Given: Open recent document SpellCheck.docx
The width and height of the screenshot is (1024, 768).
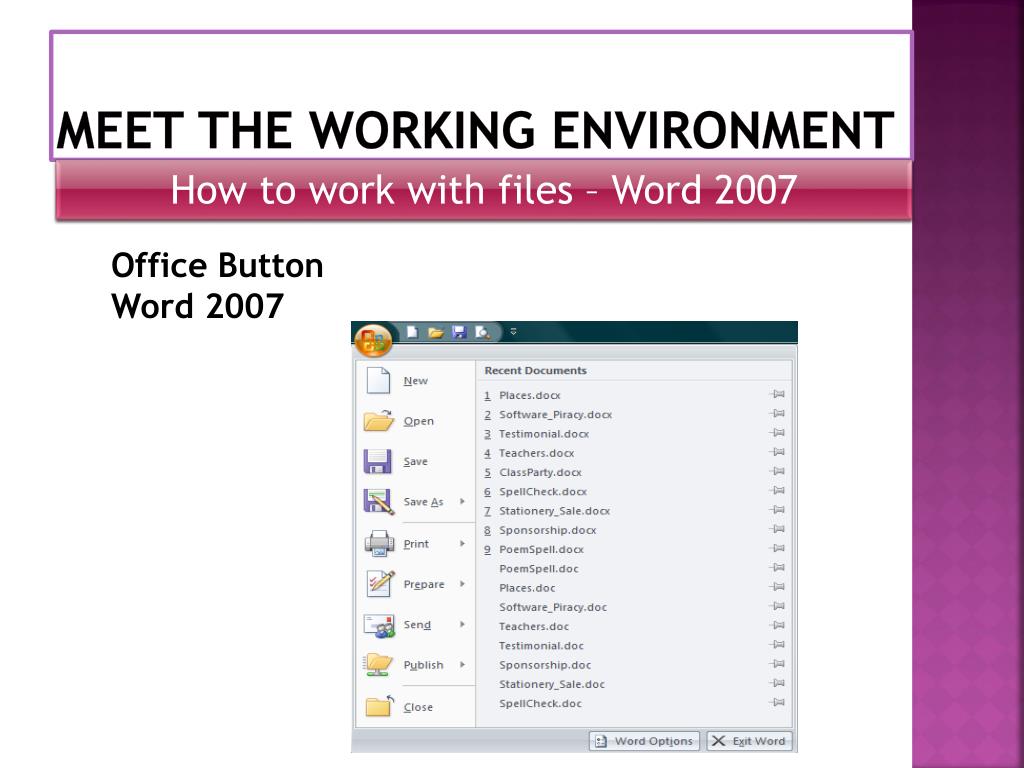Looking at the screenshot, I should (x=543, y=492).
